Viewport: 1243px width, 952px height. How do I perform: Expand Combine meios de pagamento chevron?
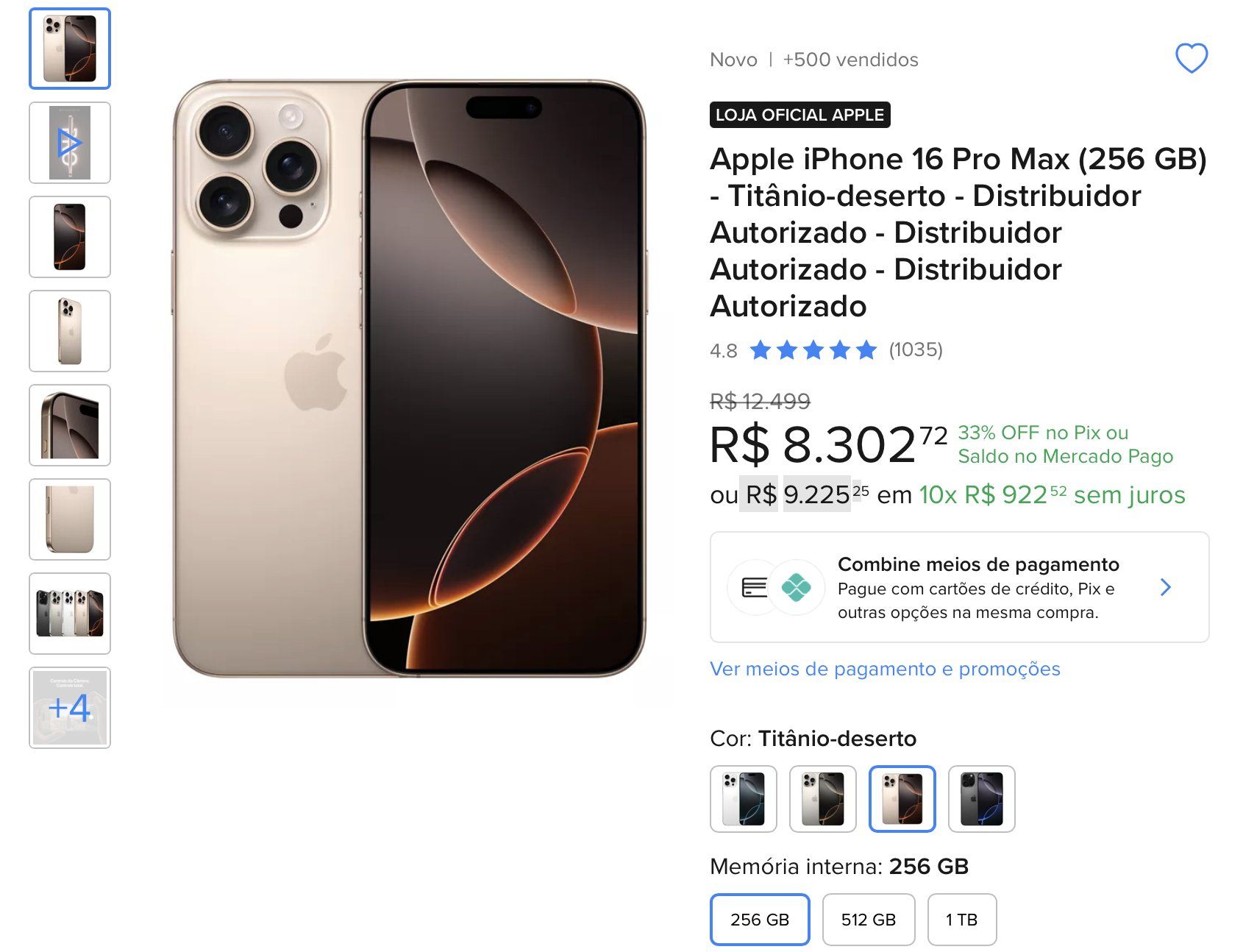coord(1165,587)
